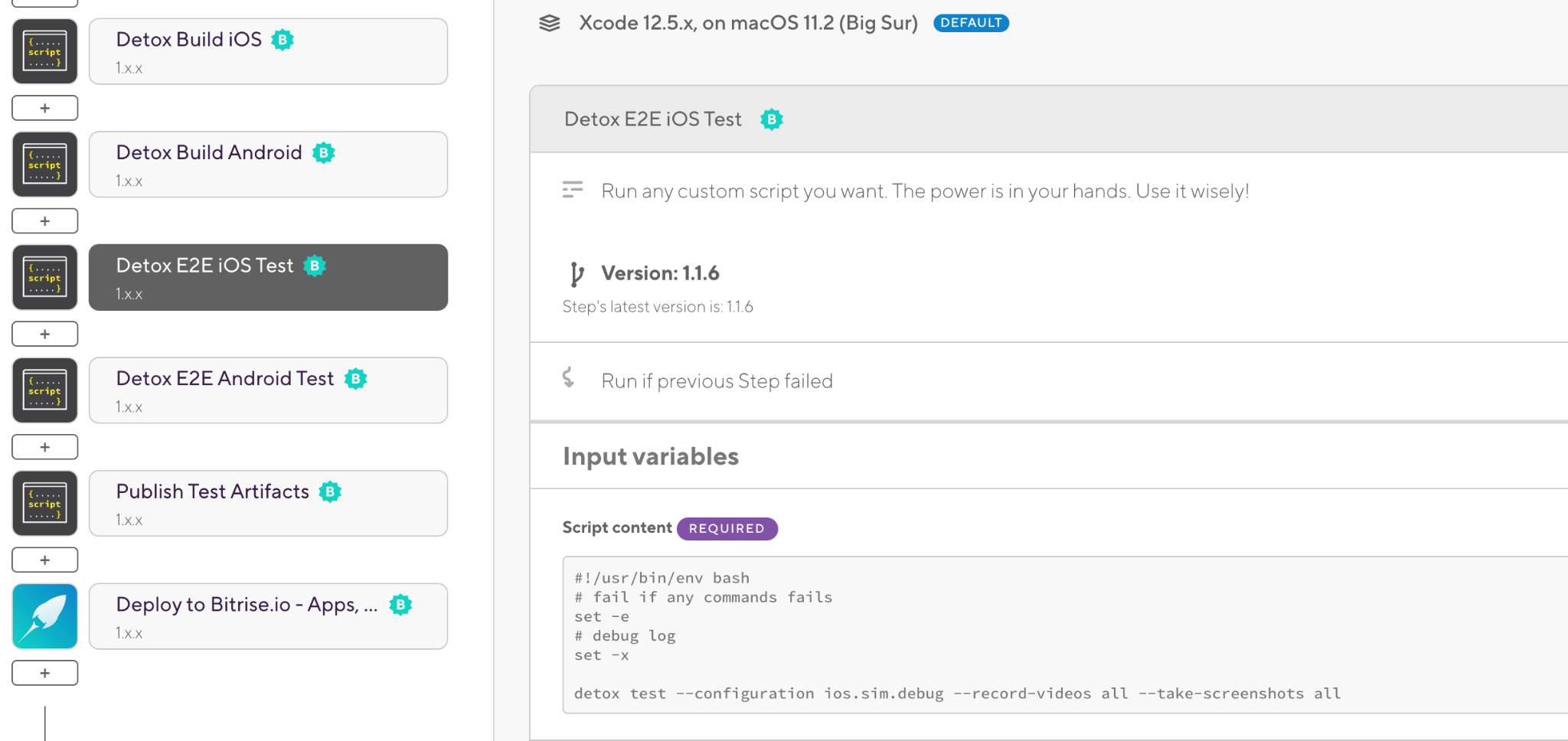Click the Detox Build iOS script icon
This screenshot has width=1568, height=741.
[x=44, y=51]
